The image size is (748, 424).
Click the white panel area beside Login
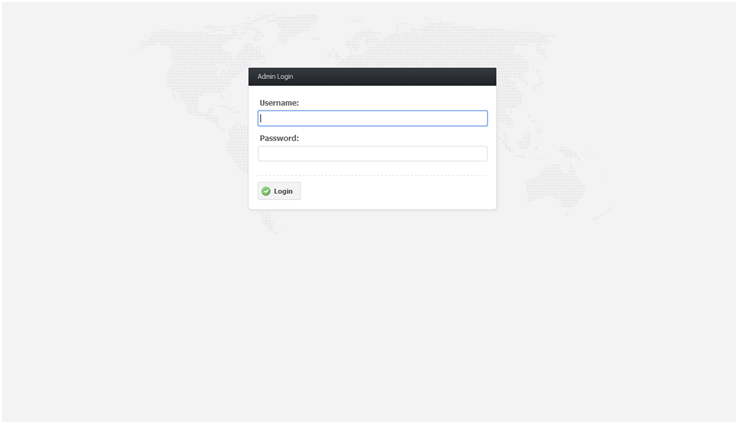(396, 191)
